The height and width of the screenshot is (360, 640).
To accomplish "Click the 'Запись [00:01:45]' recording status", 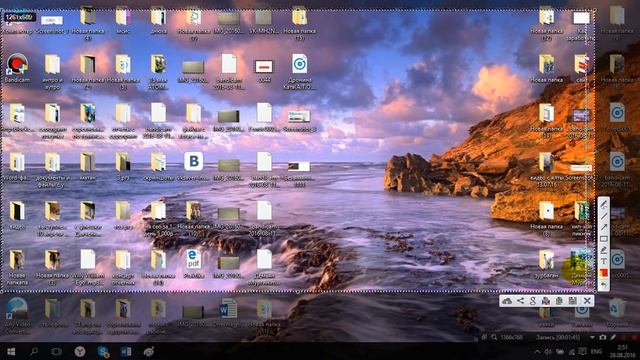I will (x=558, y=337).
